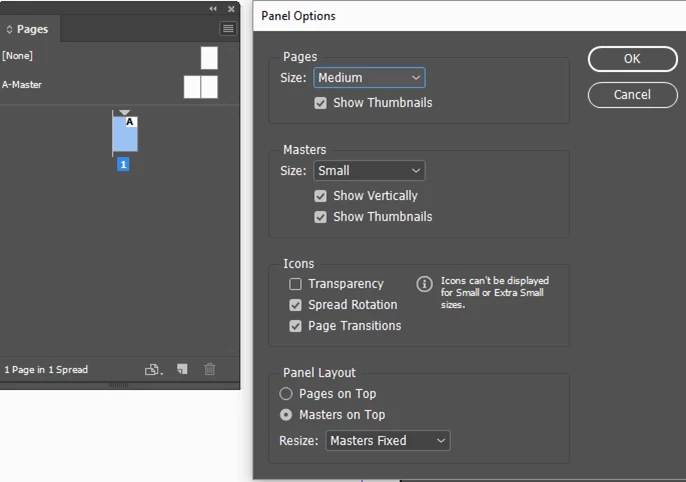Collapse the panel using the double-arrow icon

(213, 9)
